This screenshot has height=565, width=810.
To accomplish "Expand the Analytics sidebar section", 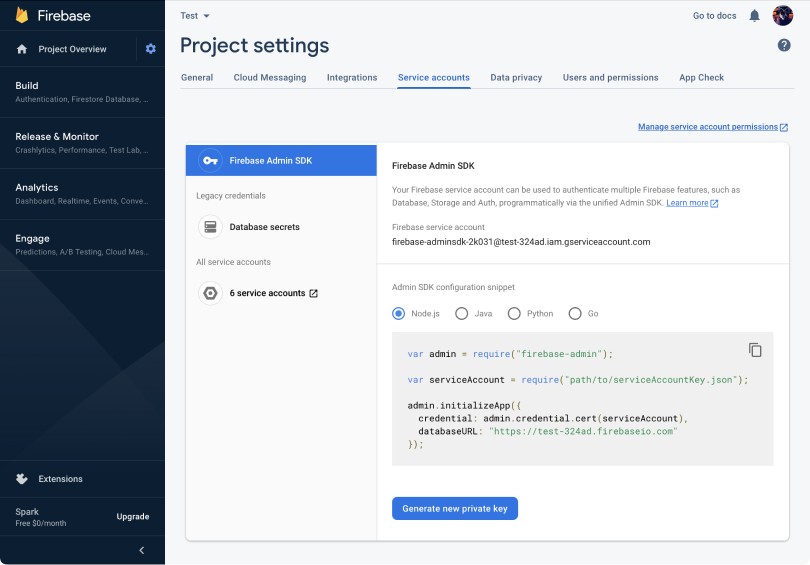I will pos(82,194).
